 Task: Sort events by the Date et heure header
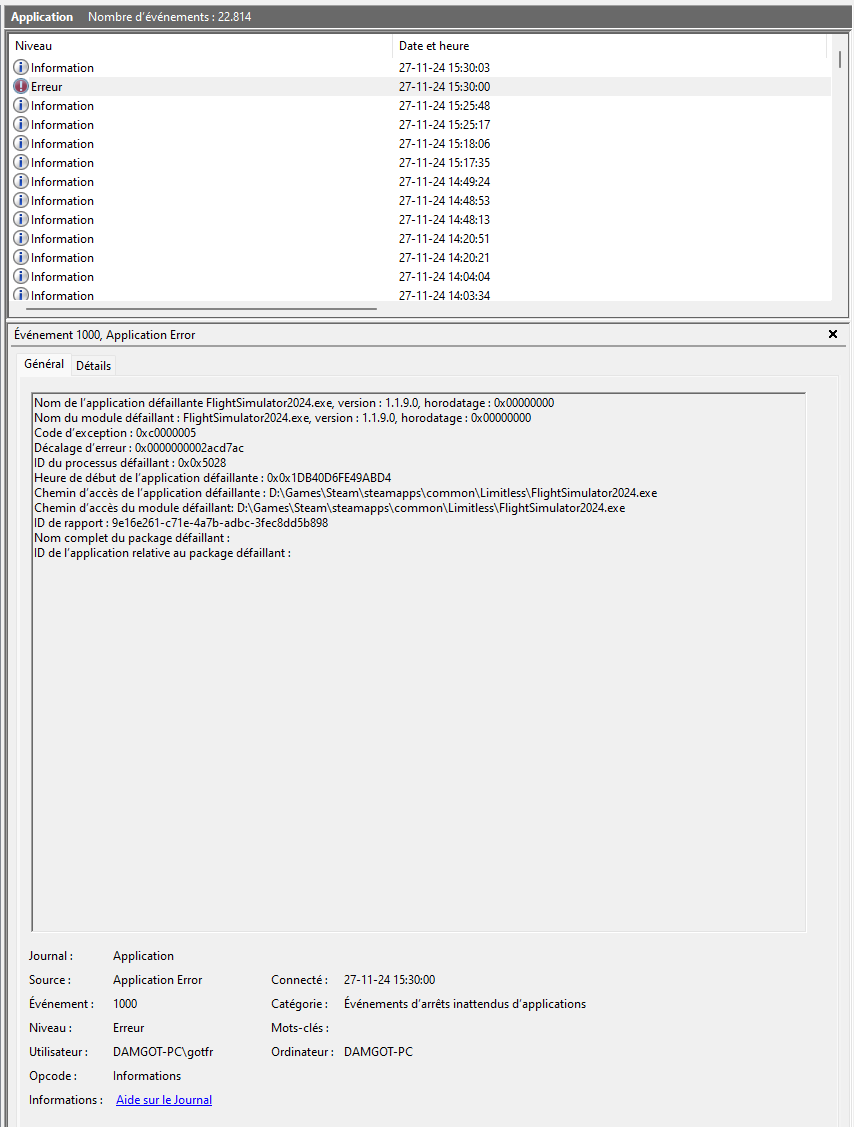pos(610,46)
